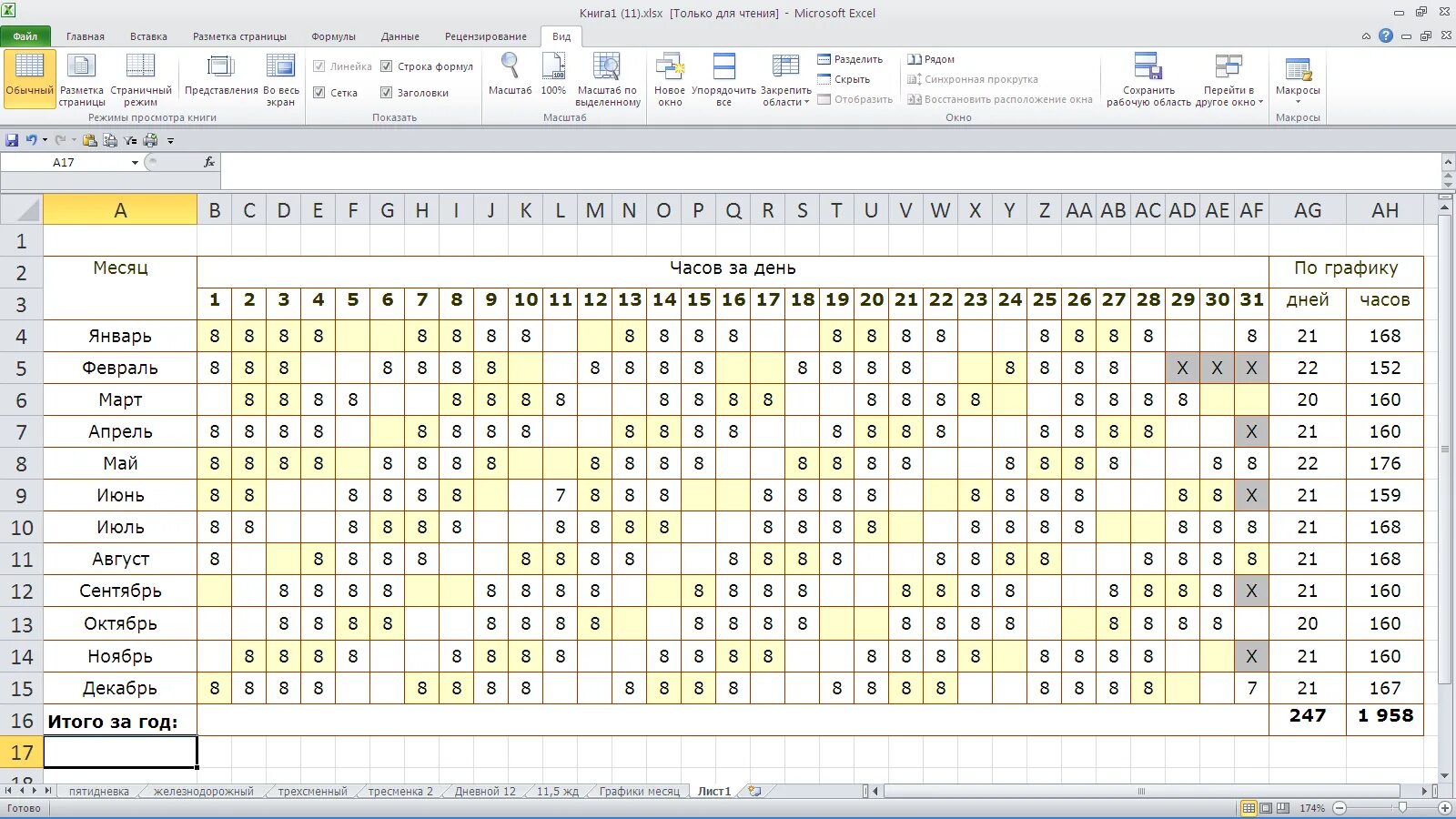Image resolution: width=1456 pixels, height=819 pixels.
Task: Expand the formula bar
Action: pyautogui.click(x=1448, y=161)
